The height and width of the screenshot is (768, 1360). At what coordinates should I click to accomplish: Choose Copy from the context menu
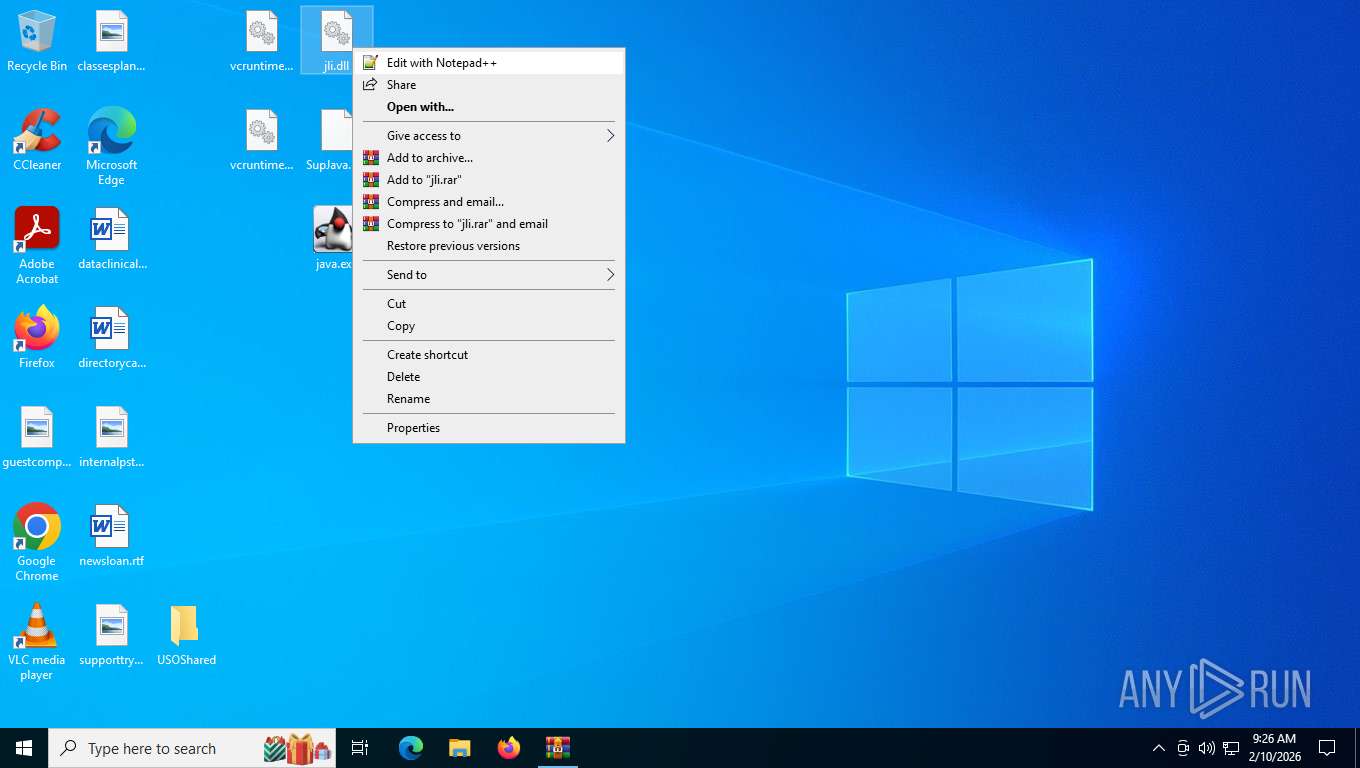(489, 326)
